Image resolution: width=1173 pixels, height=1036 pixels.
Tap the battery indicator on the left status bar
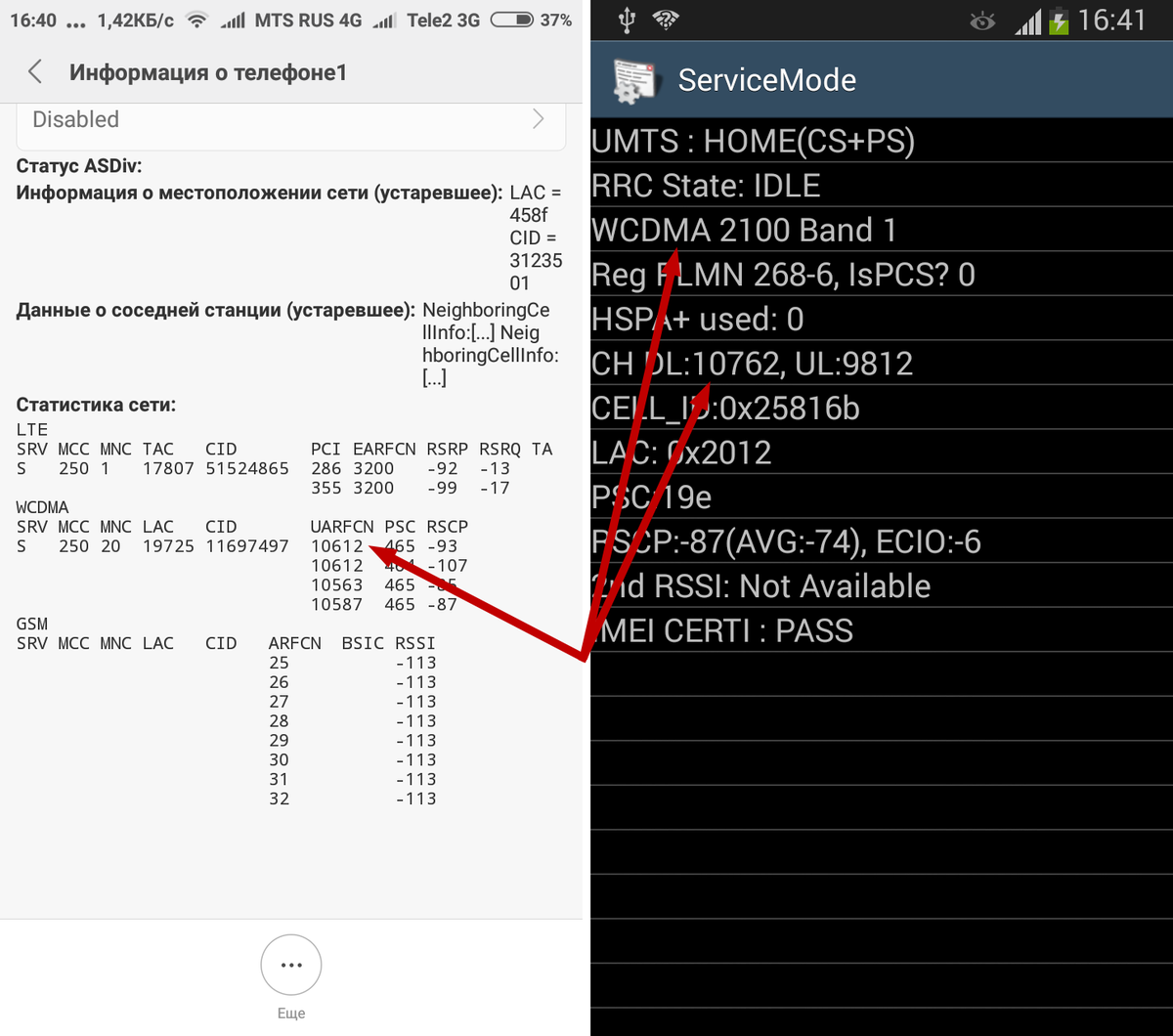click(x=511, y=18)
